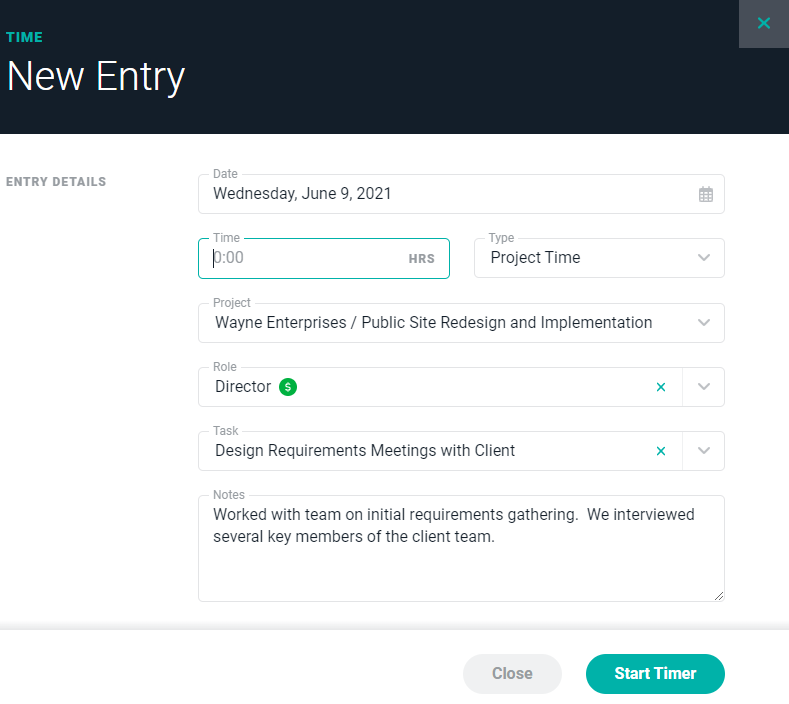Viewport: 789px width, 704px height.
Task: Expand the Project dropdown chevron
Action: pos(704,323)
